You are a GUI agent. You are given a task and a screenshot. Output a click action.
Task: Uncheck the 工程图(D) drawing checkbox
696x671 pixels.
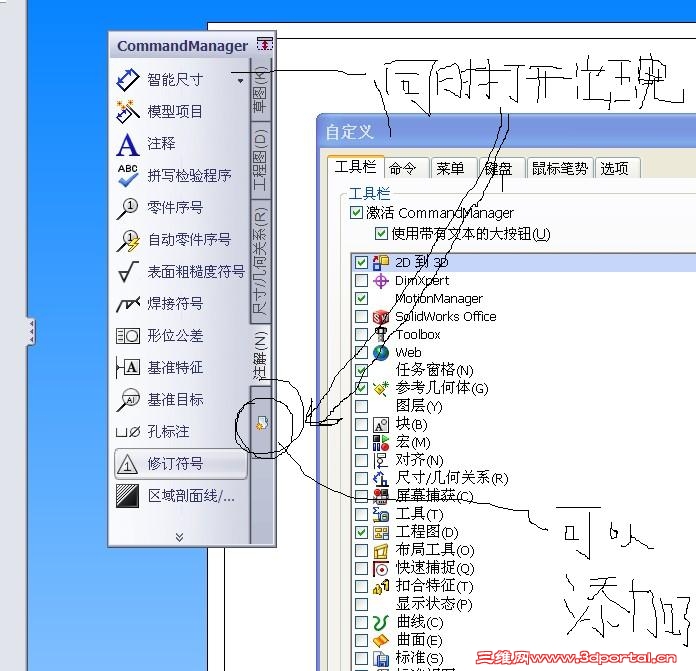(361, 533)
